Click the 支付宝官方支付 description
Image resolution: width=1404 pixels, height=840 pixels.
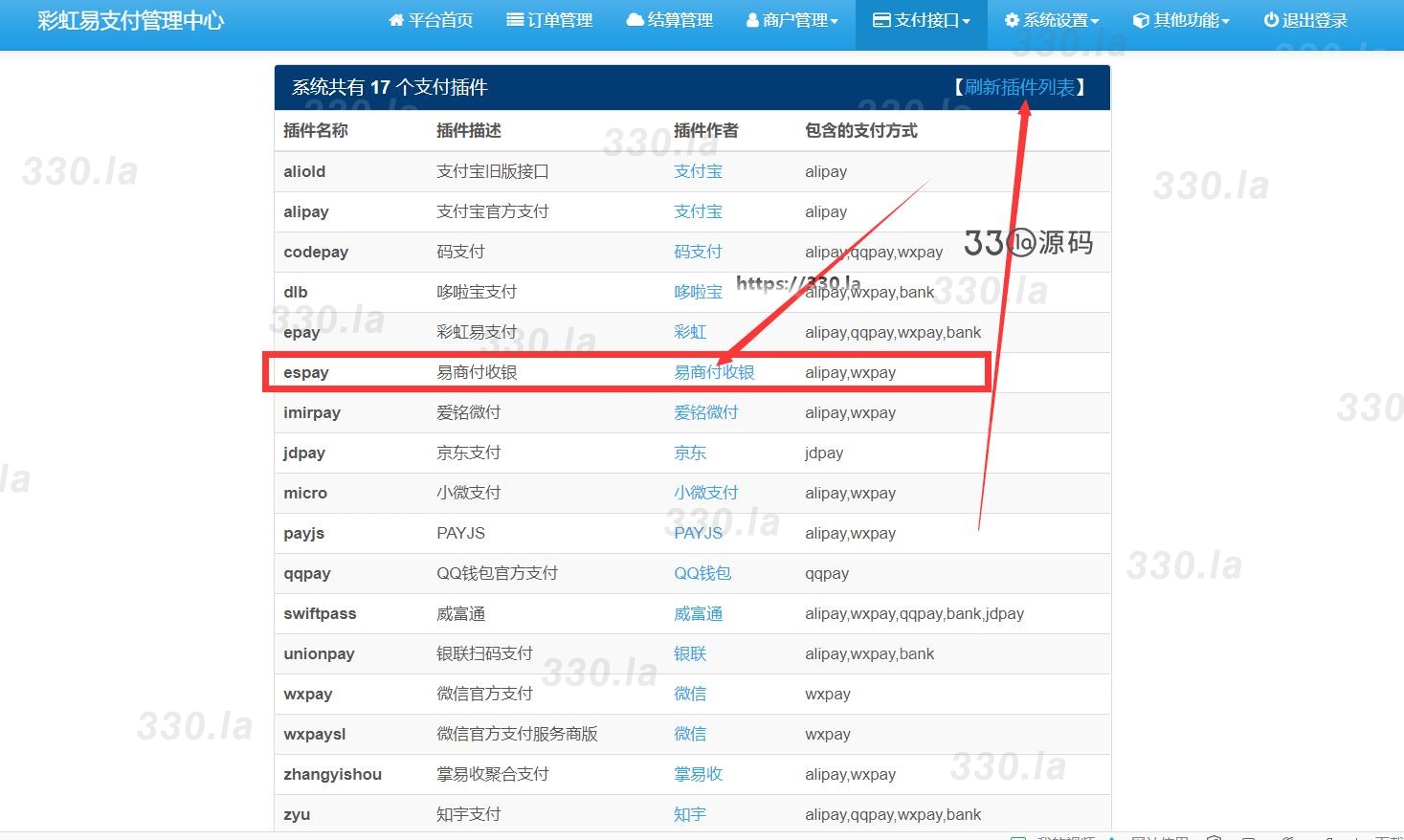493,211
